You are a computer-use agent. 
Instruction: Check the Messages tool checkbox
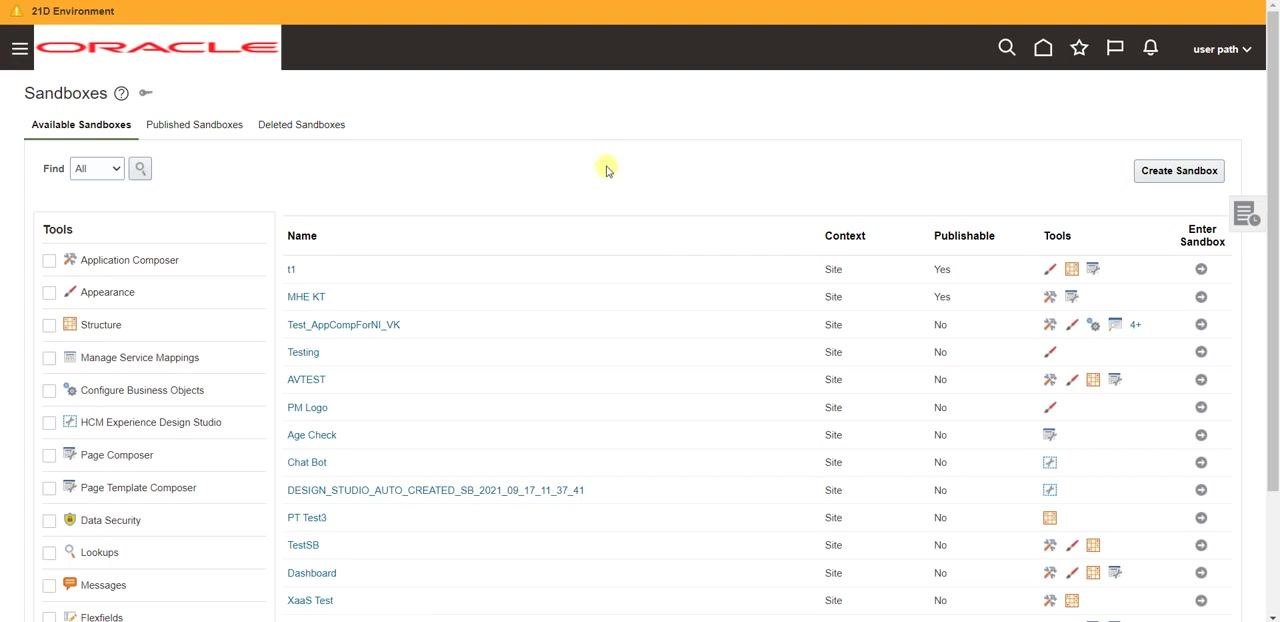click(49, 586)
